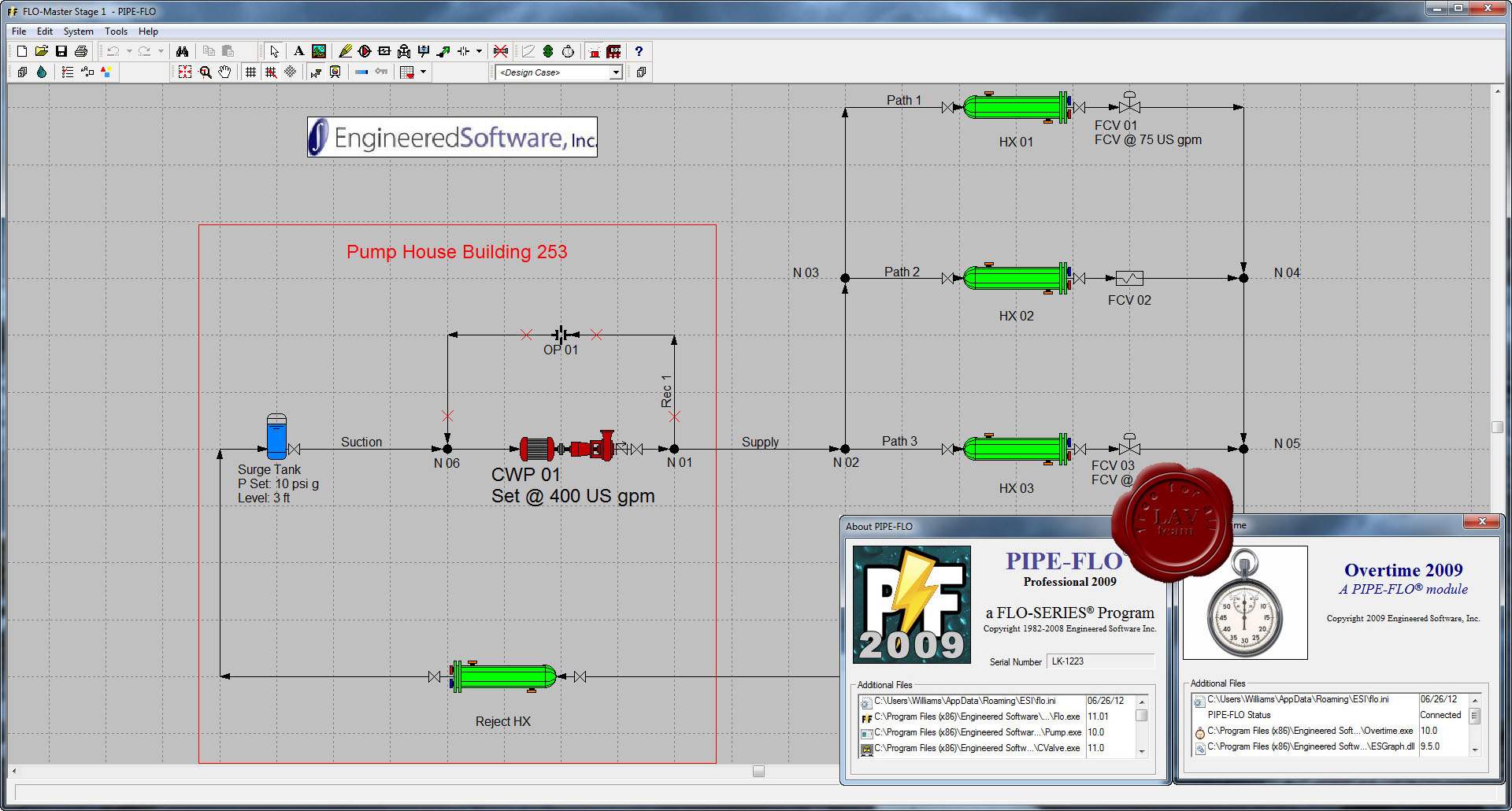Open the System menu

click(x=78, y=31)
